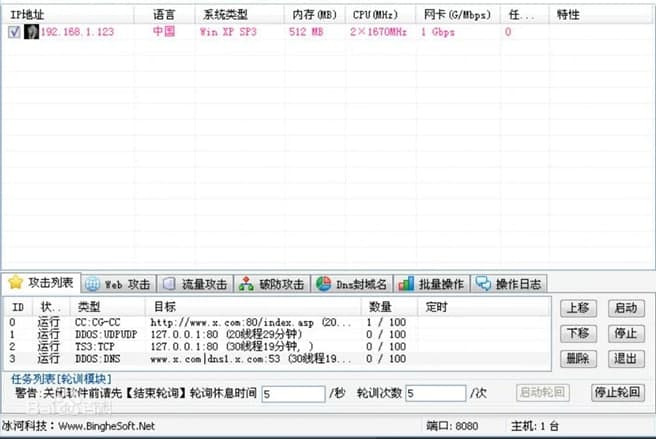Screen dimensions: 656x439
Task: Click the globe icon on Web 攻击 tab
Action: (92, 285)
